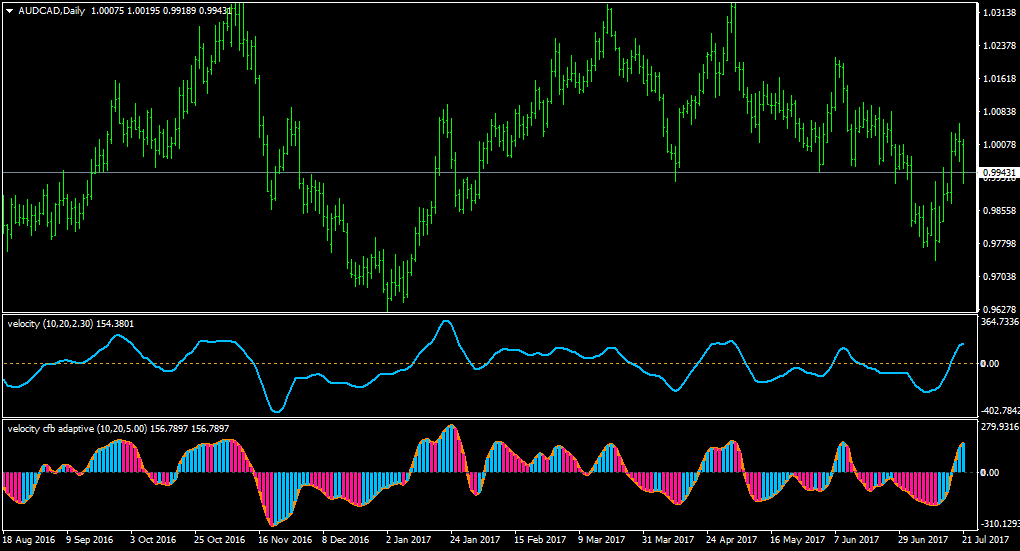Click the -402.7842 velocity scale minimum
Image resolution: width=1020 pixels, height=551 pixels.
1000,410
